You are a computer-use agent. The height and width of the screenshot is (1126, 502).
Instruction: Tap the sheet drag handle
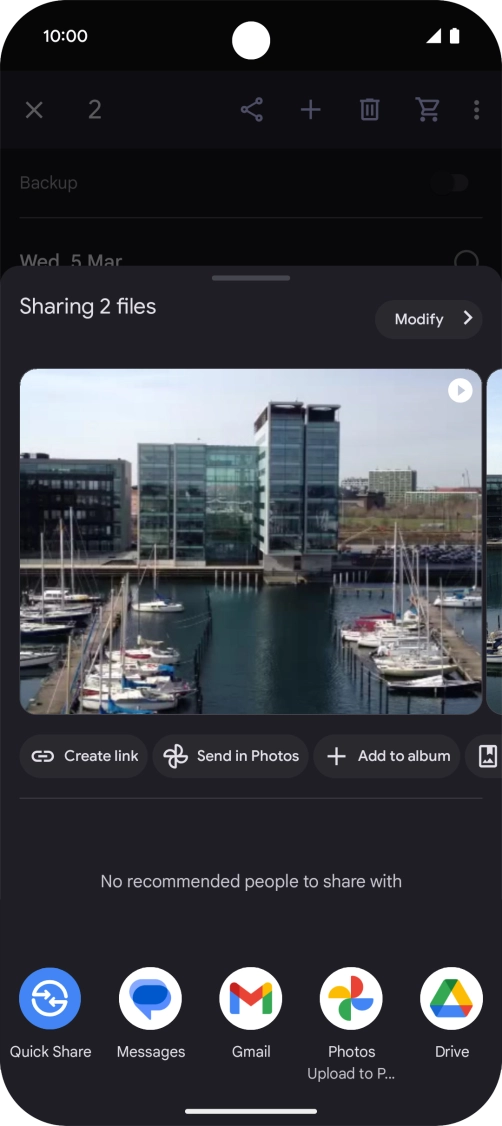coord(251,278)
